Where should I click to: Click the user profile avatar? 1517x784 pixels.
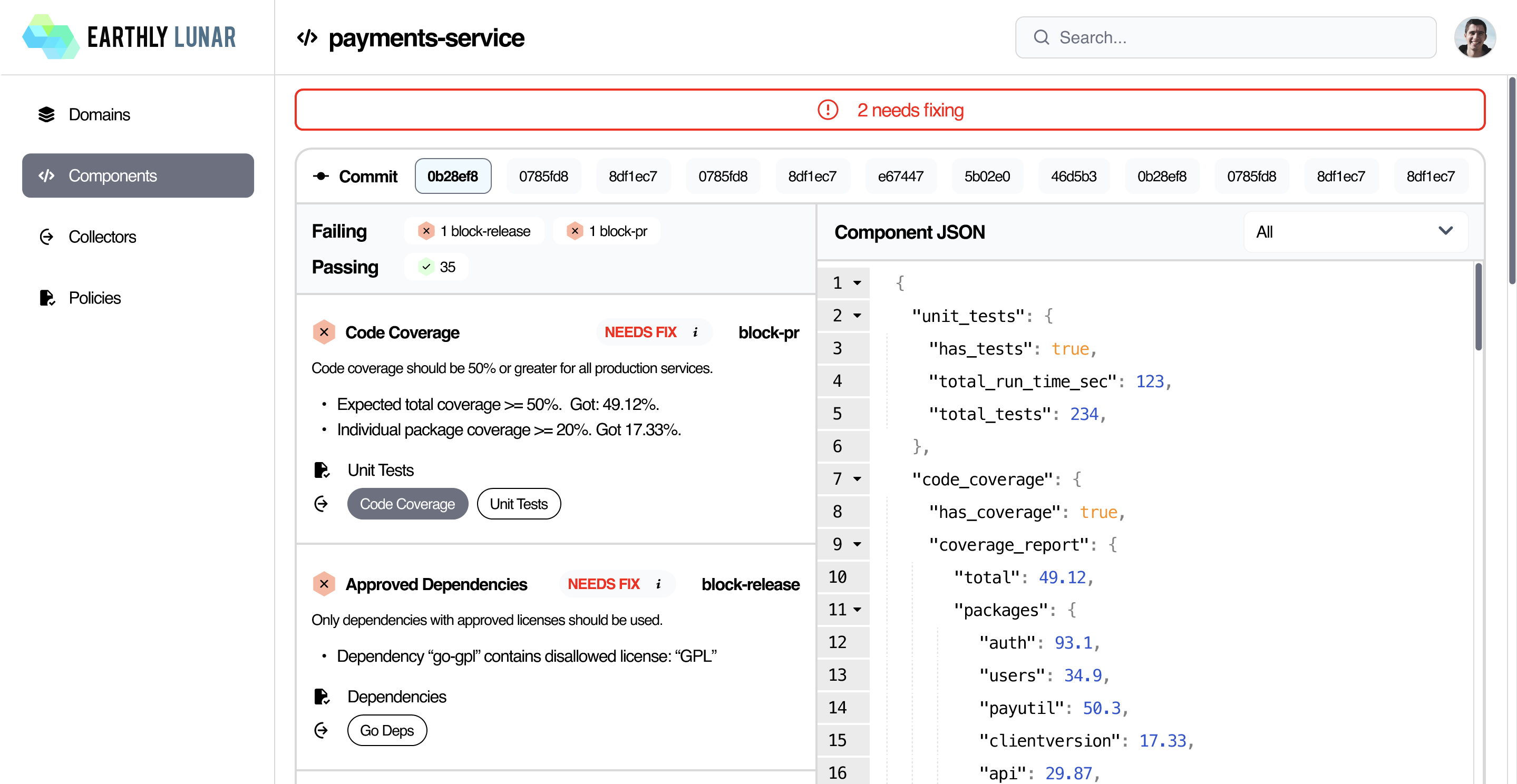tap(1474, 37)
